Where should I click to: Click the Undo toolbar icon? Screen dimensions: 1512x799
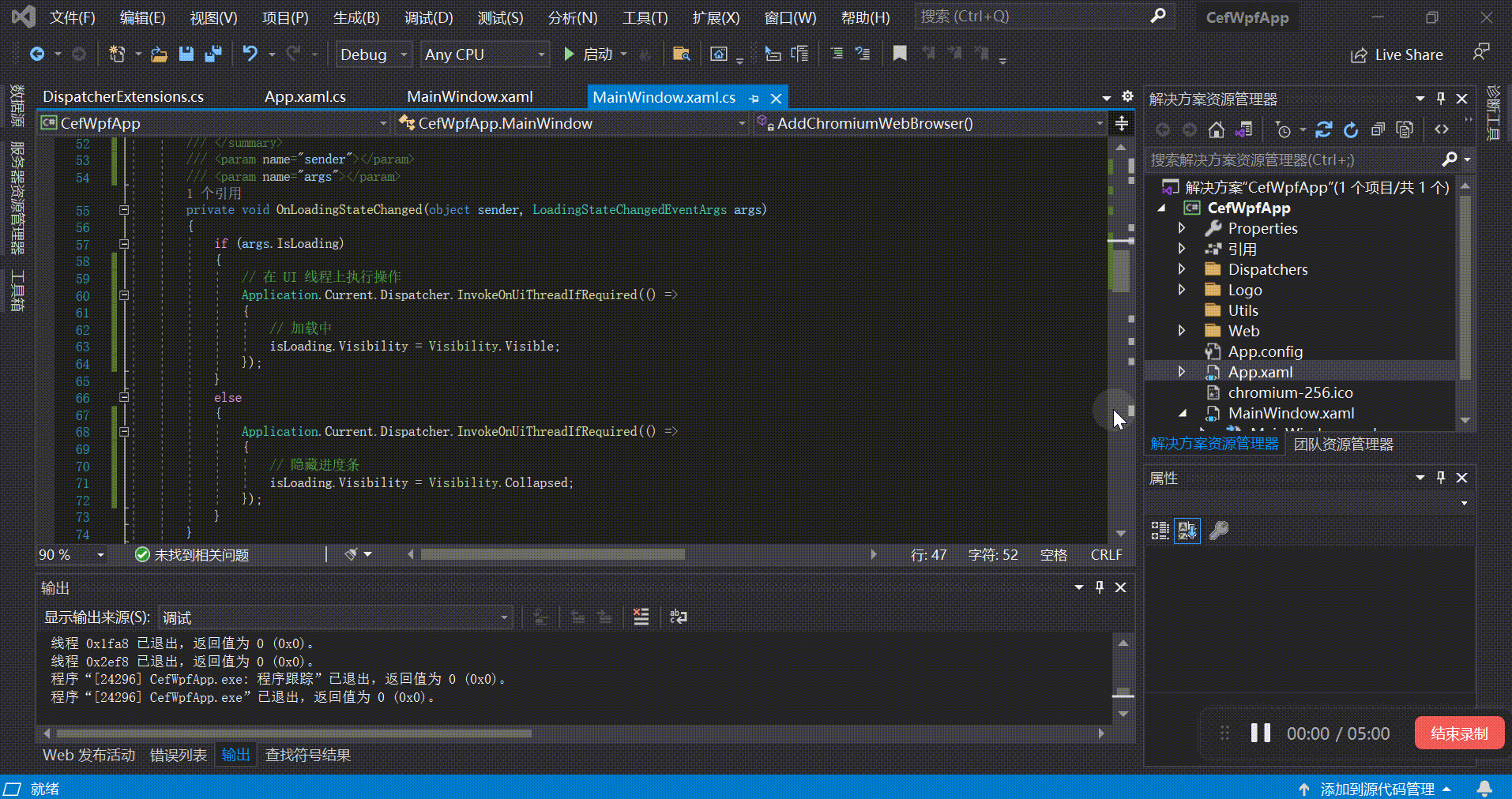tap(250, 54)
